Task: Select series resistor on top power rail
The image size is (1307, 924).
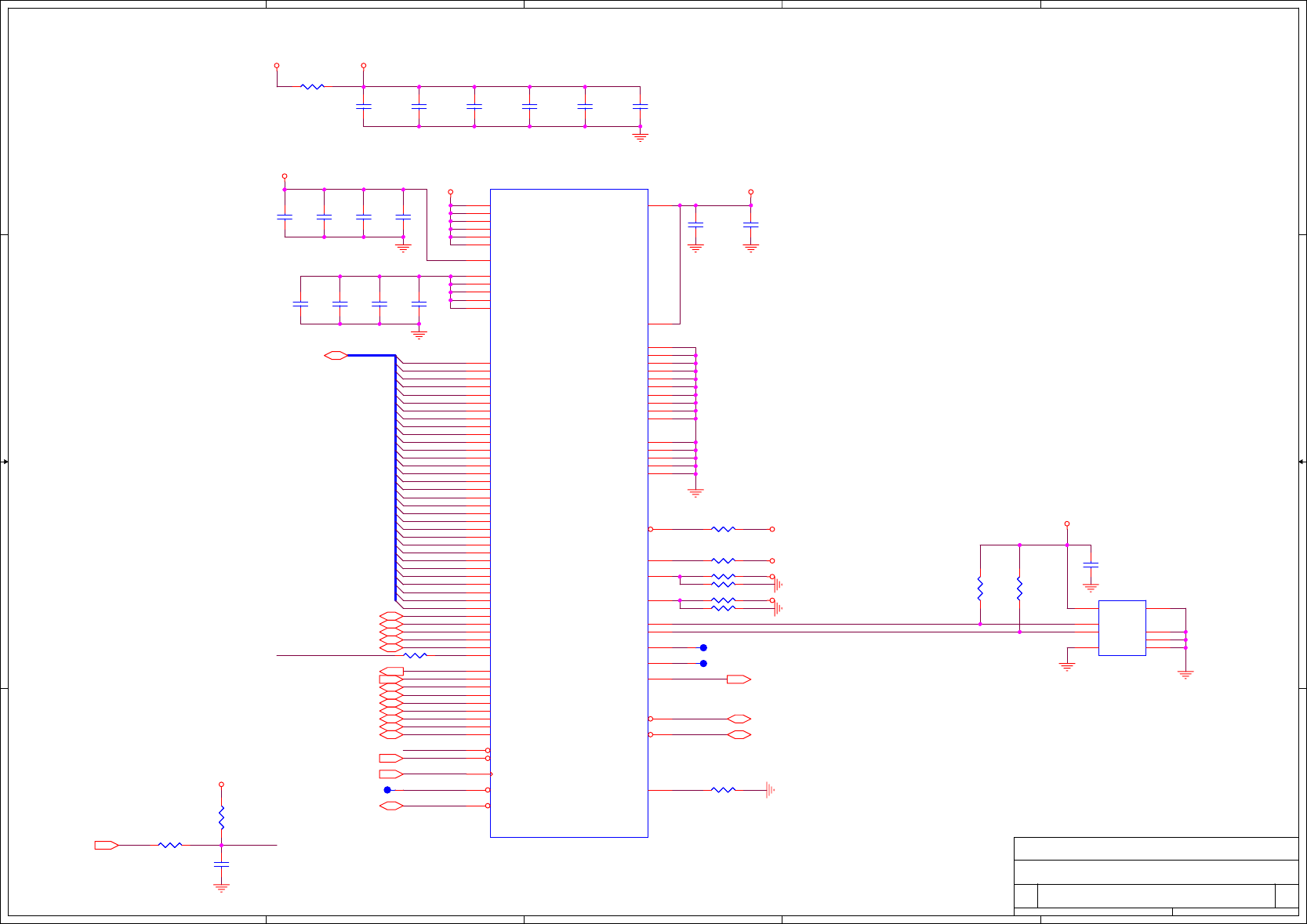Action: click(x=312, y=86)
